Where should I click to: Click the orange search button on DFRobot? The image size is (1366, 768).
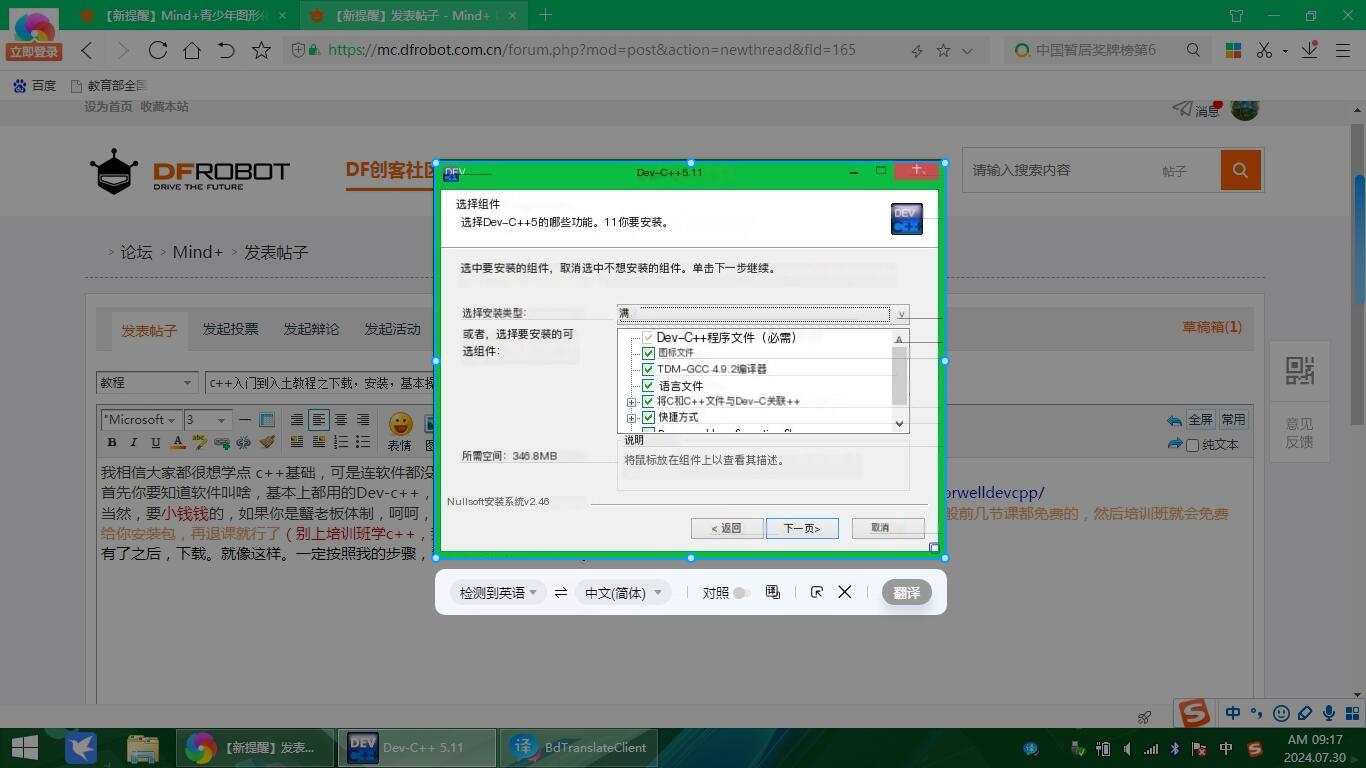point(1241,170)
